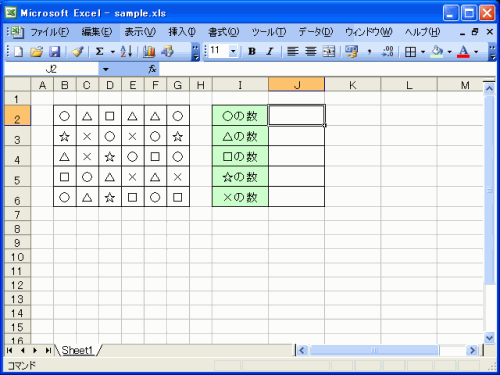Viewport: 500px width, 375px height.
Task: Show more Formatting toolbar options
Action: coord(492,52)
